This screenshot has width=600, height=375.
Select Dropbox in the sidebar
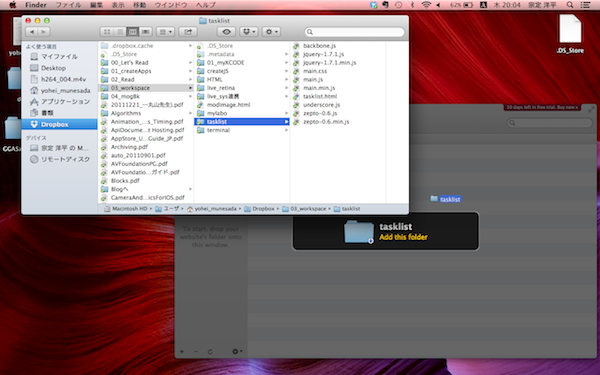[x=59, y=124]
